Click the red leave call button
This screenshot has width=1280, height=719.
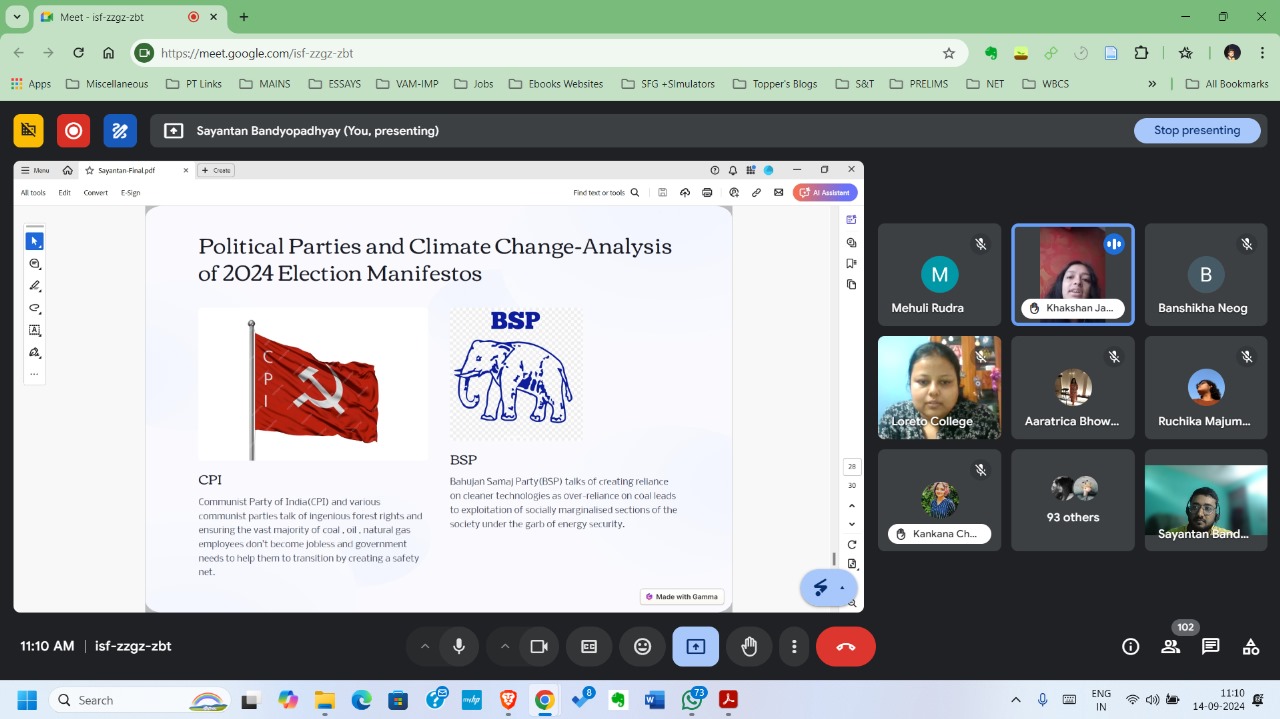[x=845, y=647]
